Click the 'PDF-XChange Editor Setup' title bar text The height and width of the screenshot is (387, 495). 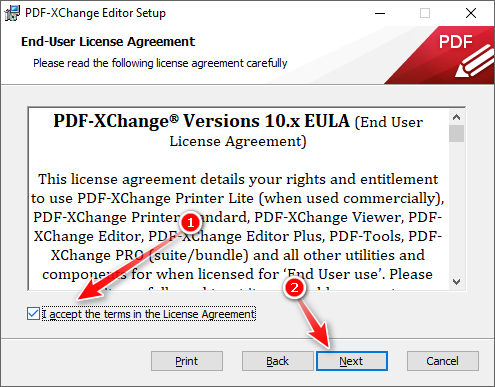[x=96, y=13]
